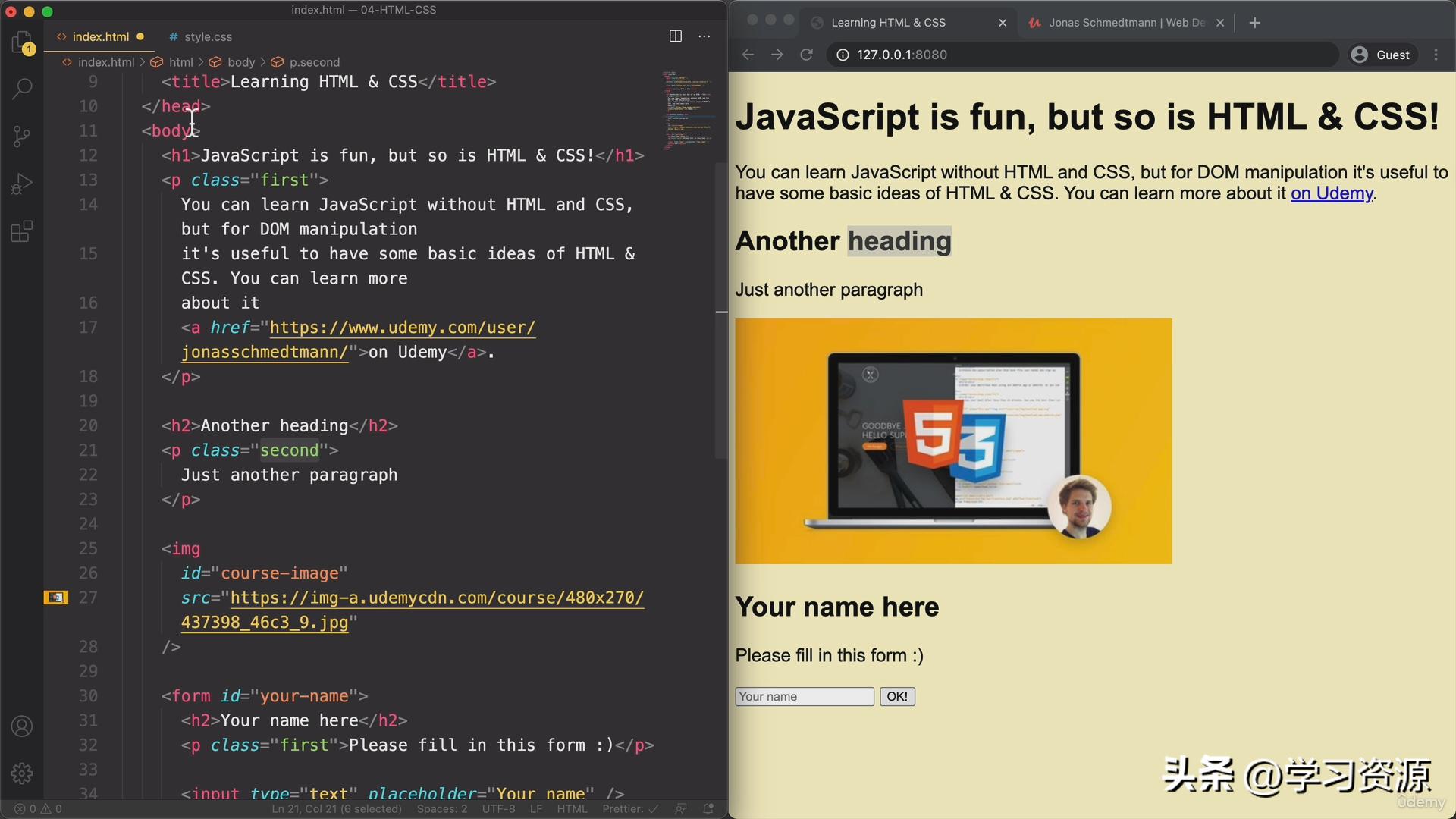This screenshot has height=819, width=1456.
Task: Open notifications bell in status bar
Action: pos(708,809)
